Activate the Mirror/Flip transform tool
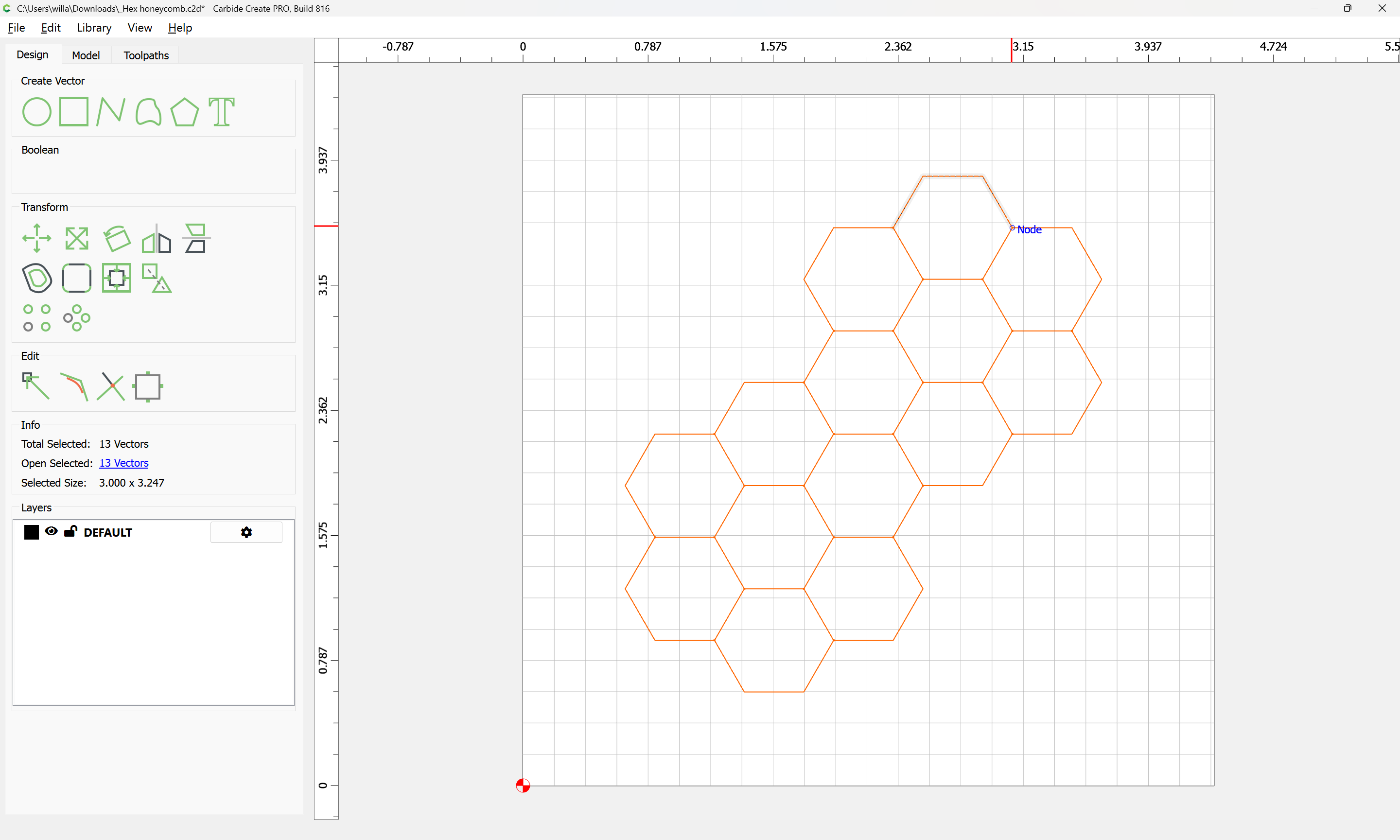 coord(156,238)
